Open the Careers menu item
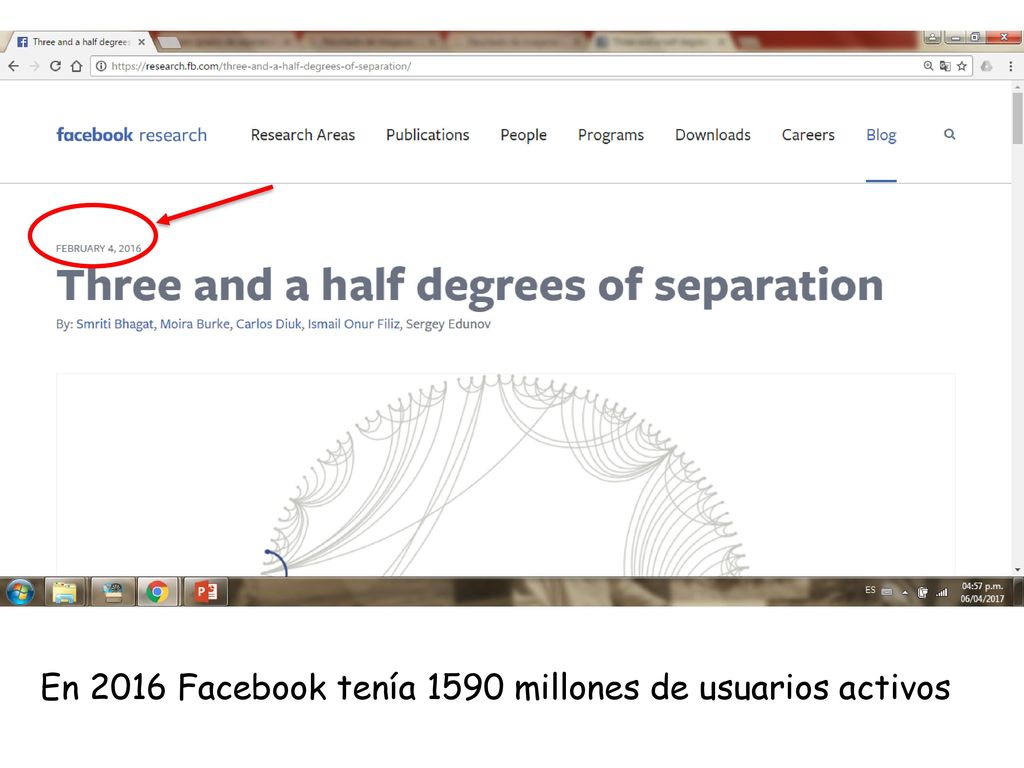 coord(808,135)
